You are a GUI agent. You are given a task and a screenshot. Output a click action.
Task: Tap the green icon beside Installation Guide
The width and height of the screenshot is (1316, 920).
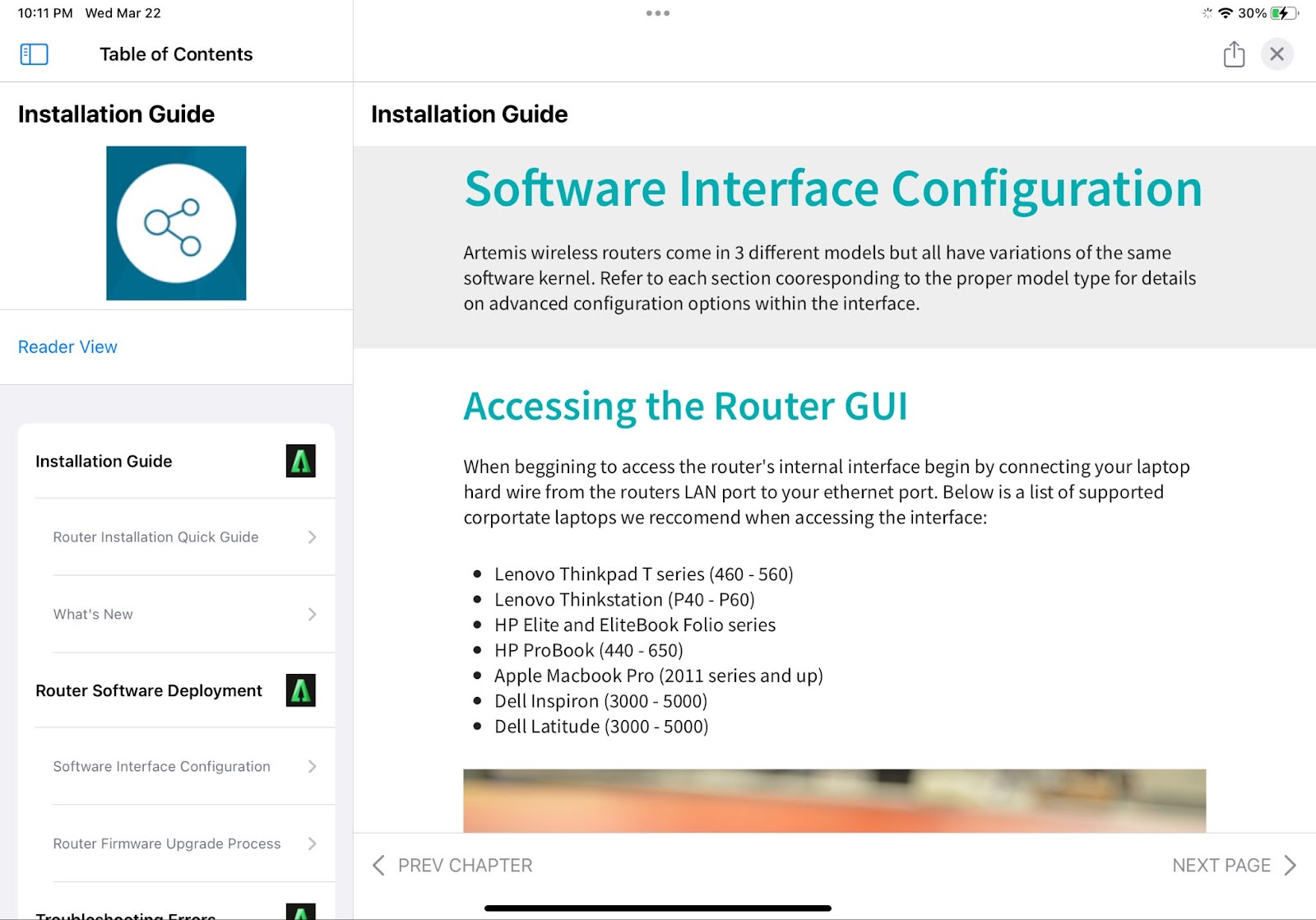pyautogui.click(x=301, y=461)
